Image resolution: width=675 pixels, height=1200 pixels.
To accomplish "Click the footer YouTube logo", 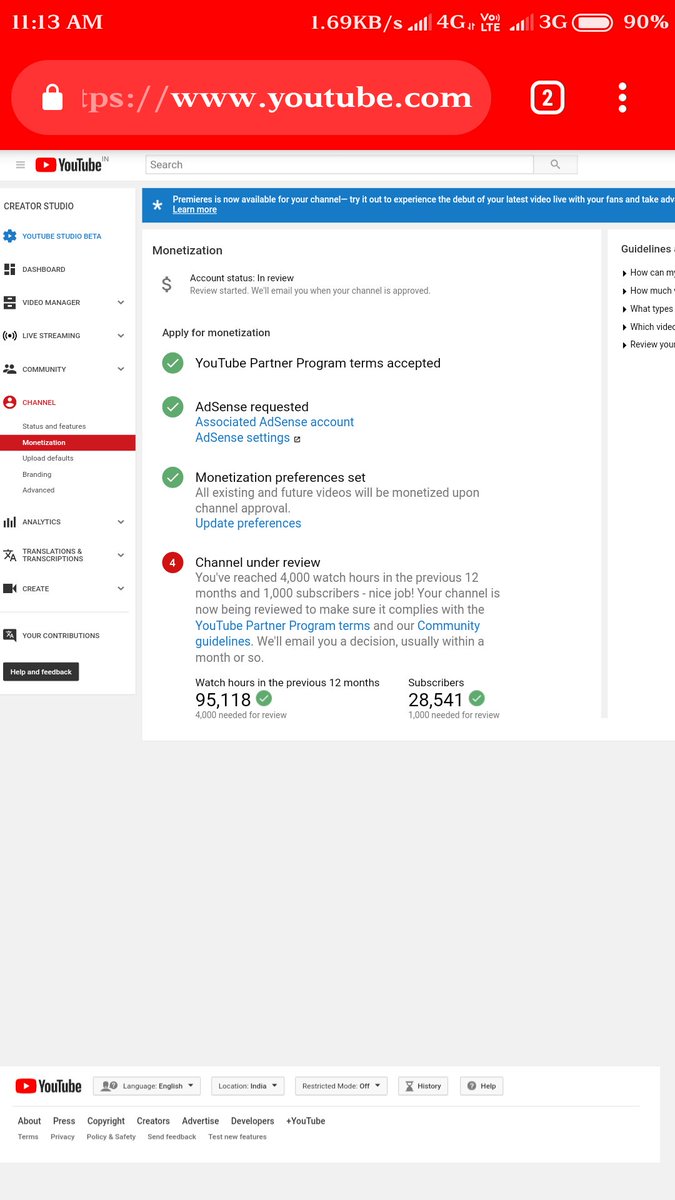I will (48, 1086).
